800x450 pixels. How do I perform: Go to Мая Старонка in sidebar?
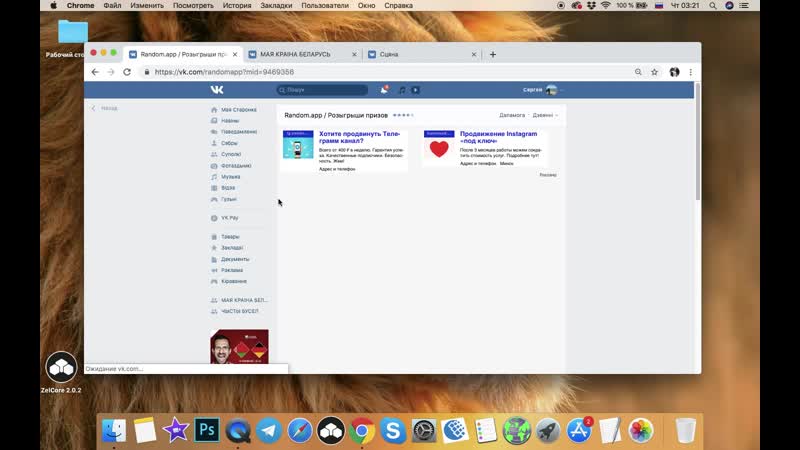238,109
